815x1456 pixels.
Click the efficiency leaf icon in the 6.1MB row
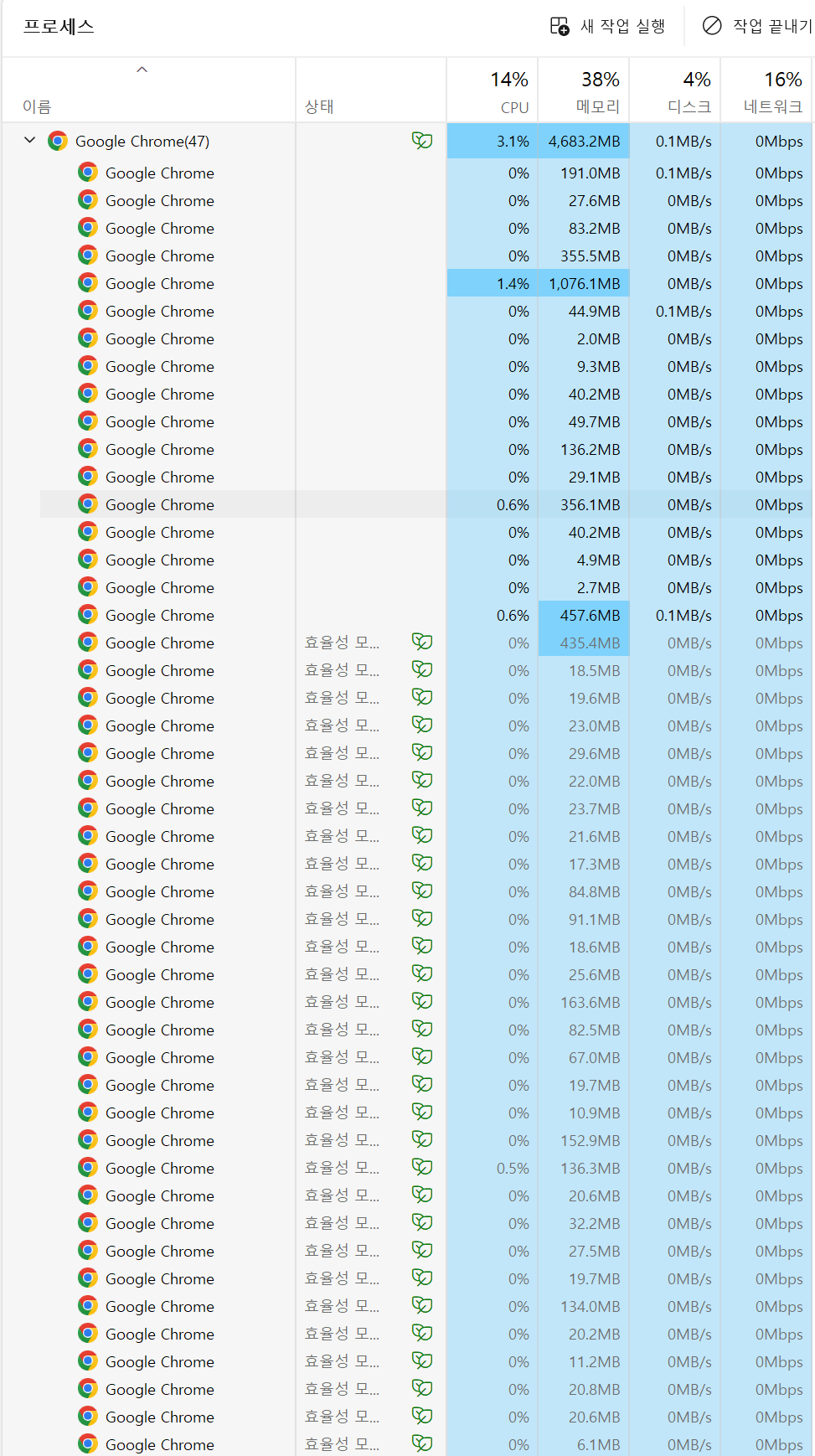422,1444
